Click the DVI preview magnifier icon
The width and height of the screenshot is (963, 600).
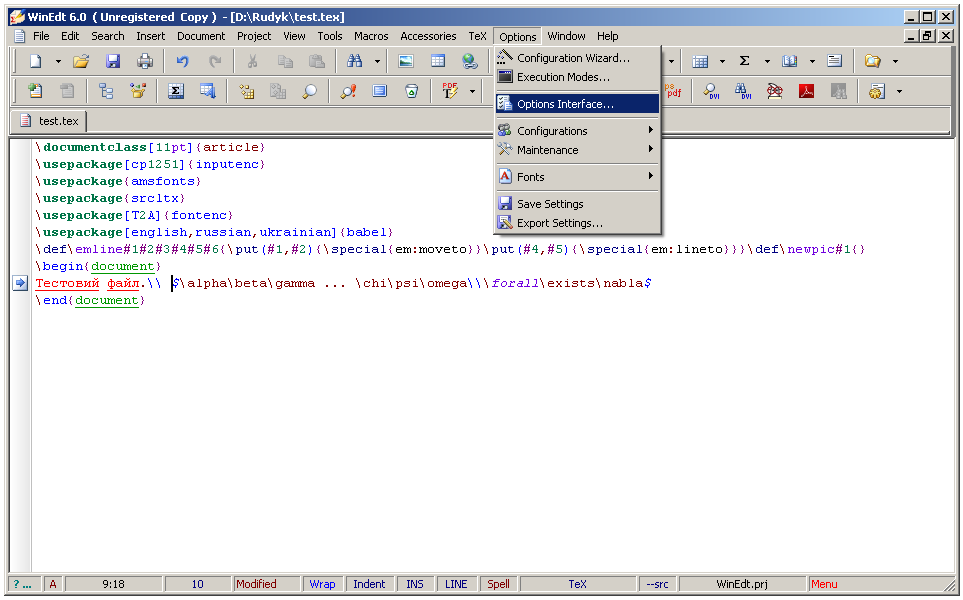click(711, 91)
